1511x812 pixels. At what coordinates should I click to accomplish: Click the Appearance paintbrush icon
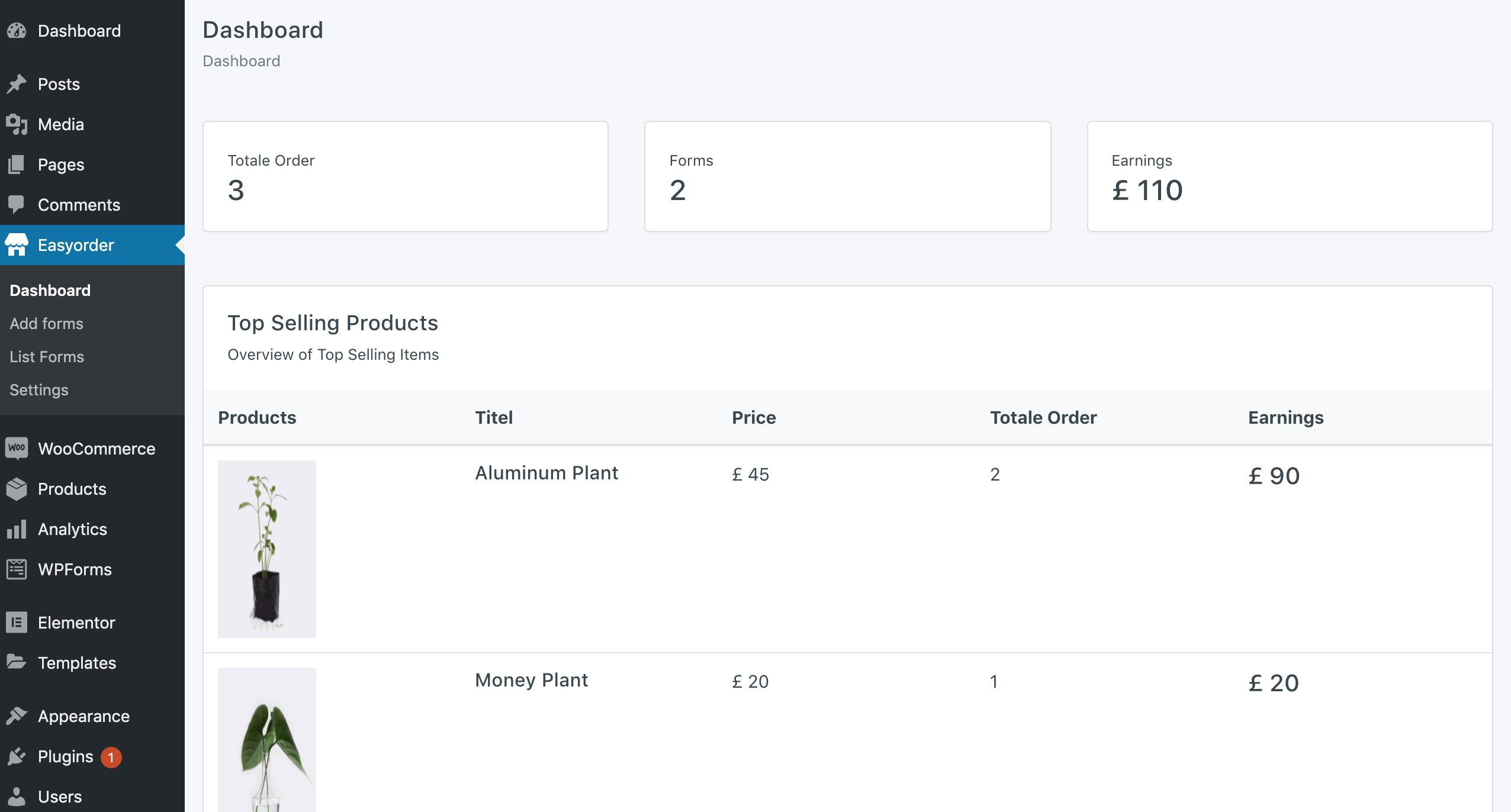click(x=17, y=716)
